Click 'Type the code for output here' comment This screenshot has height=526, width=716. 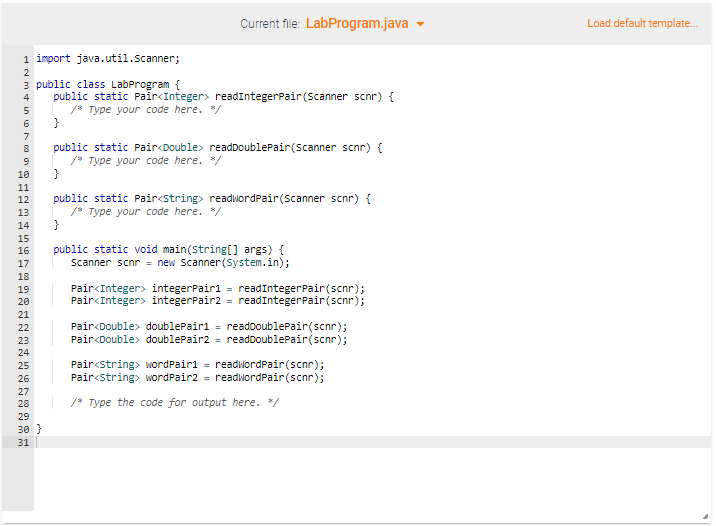(x=174, y=403)
